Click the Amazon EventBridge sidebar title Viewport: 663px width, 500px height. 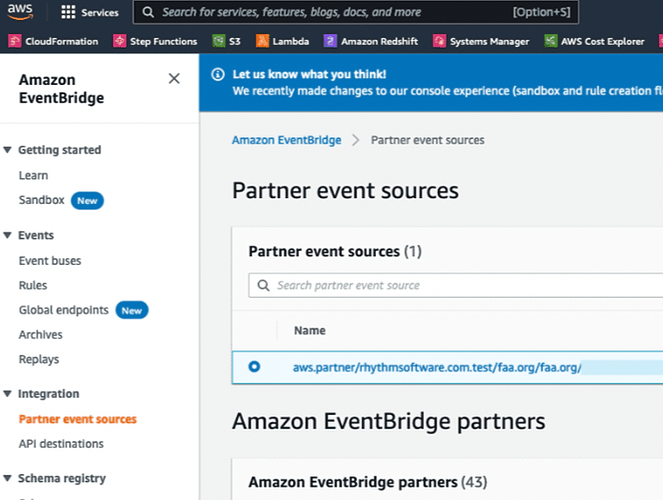(x=61, y=89)
